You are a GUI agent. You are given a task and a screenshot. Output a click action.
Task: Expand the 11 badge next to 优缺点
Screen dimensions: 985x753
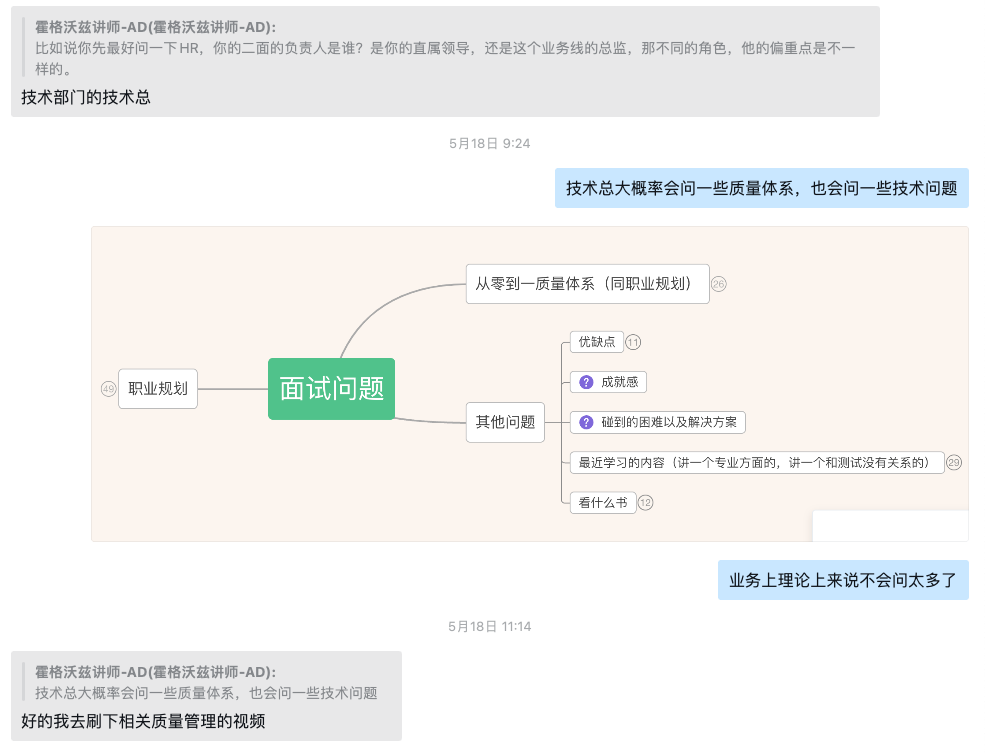point(633,342)
